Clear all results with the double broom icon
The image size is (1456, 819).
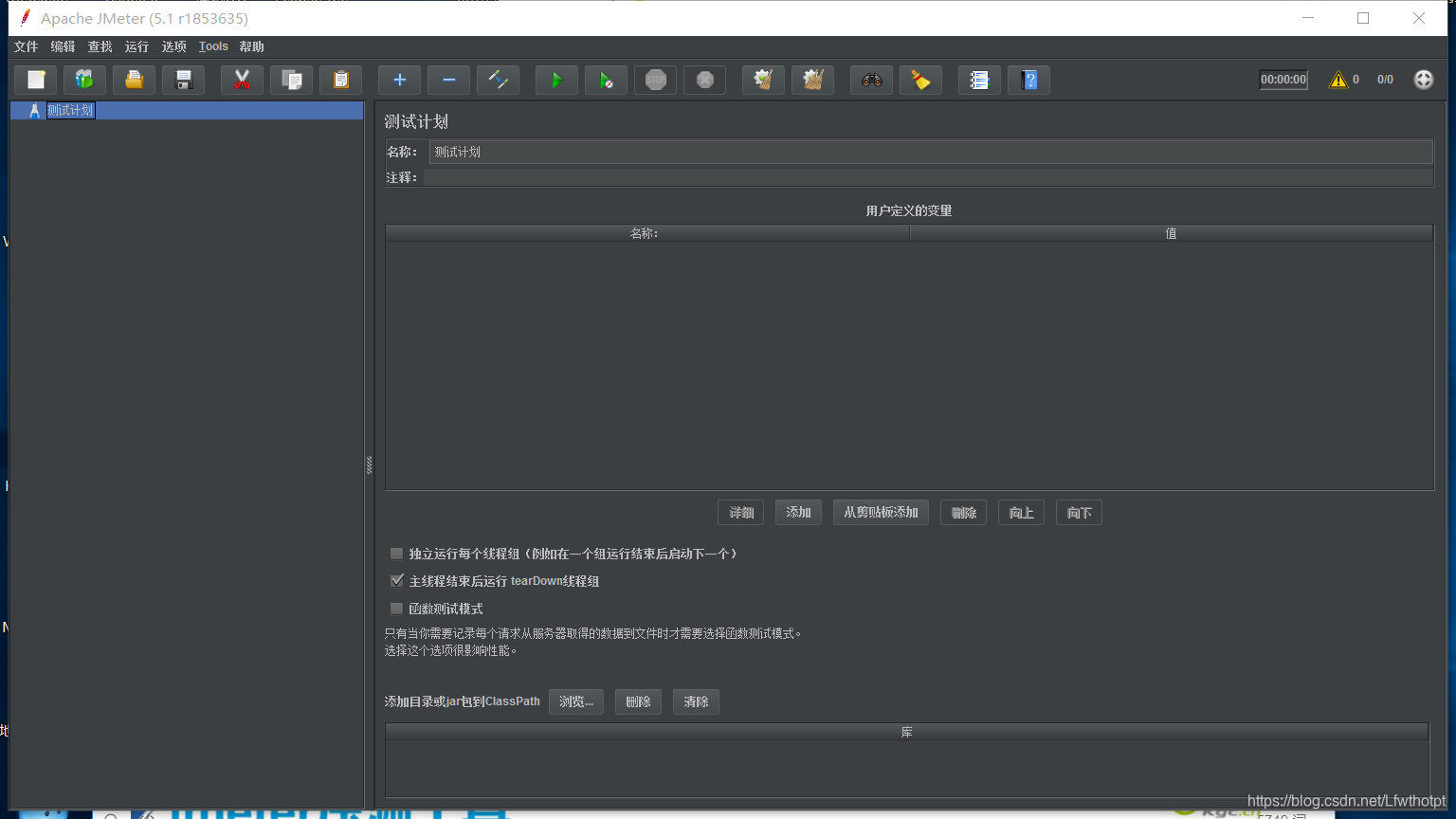[x=813, y=80]
